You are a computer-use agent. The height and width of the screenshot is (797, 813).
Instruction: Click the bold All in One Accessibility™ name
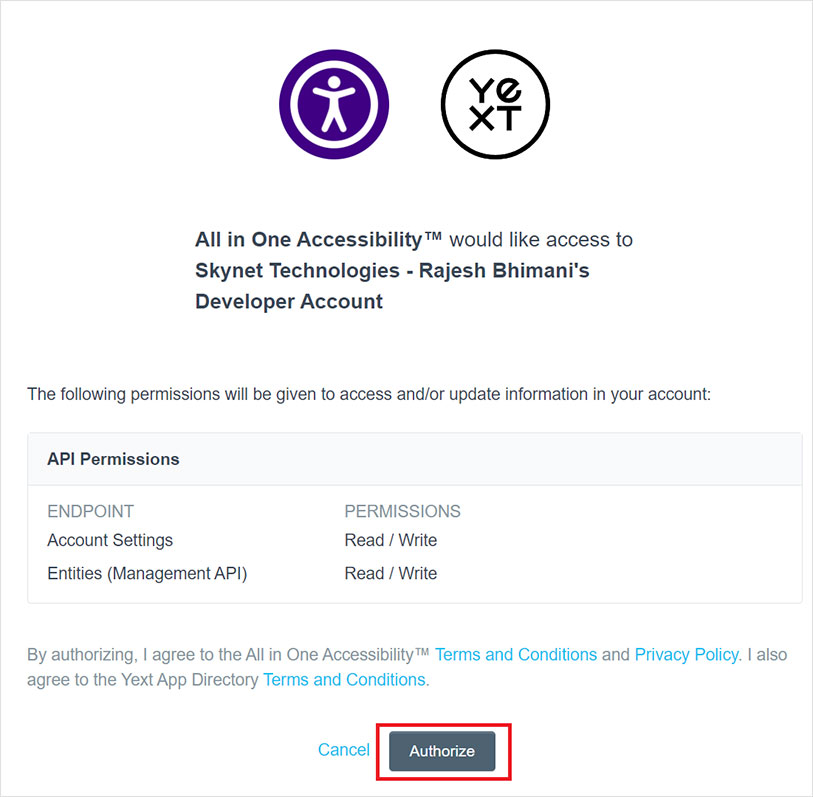pyautogui.click(x=319, y=240)
